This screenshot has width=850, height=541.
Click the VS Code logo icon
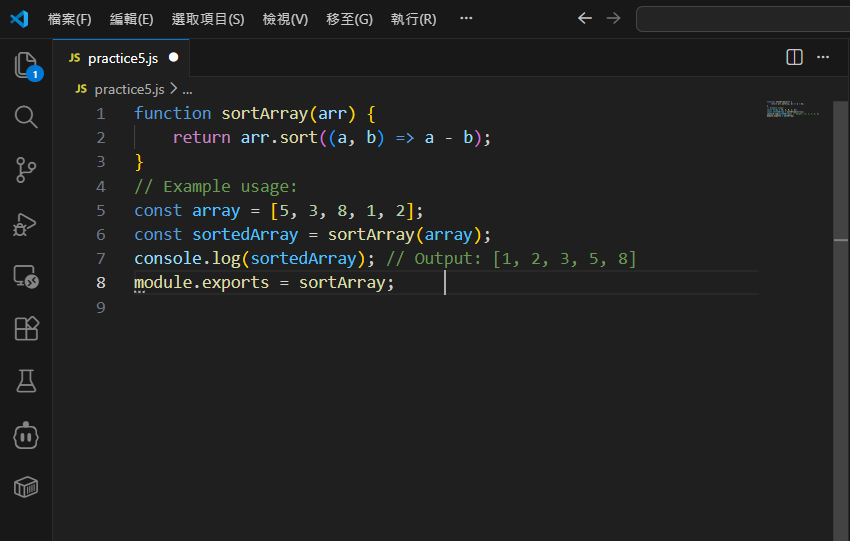[19, 19]
